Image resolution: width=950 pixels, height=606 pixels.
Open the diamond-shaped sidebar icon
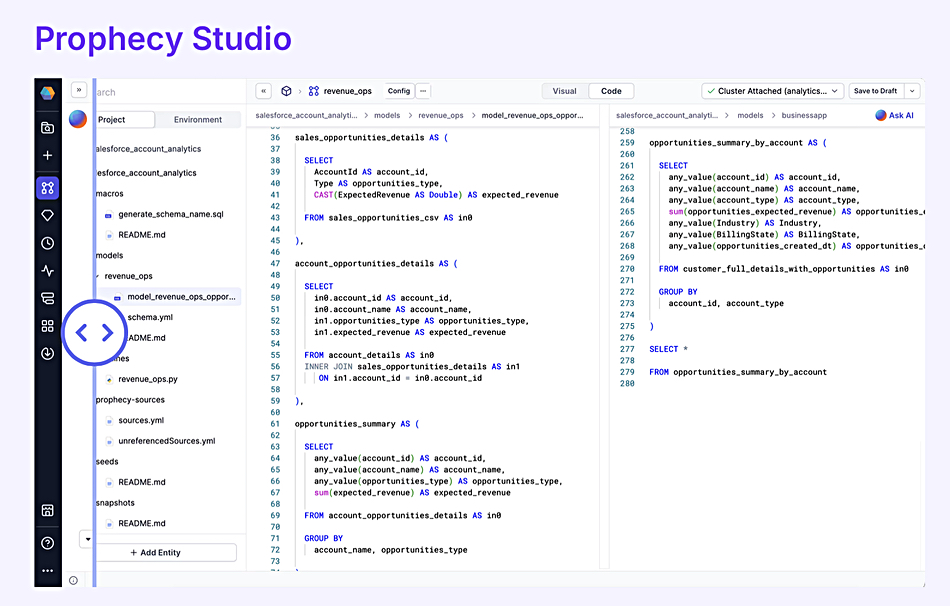(x=47, y=215)
